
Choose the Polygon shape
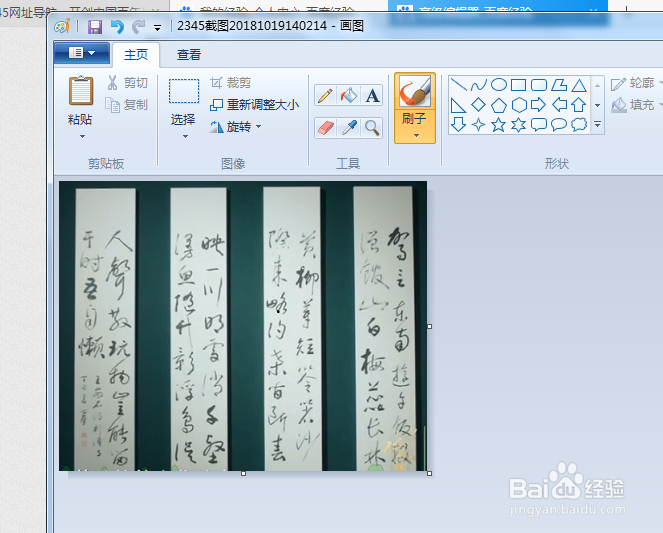[x=559, y=85]
